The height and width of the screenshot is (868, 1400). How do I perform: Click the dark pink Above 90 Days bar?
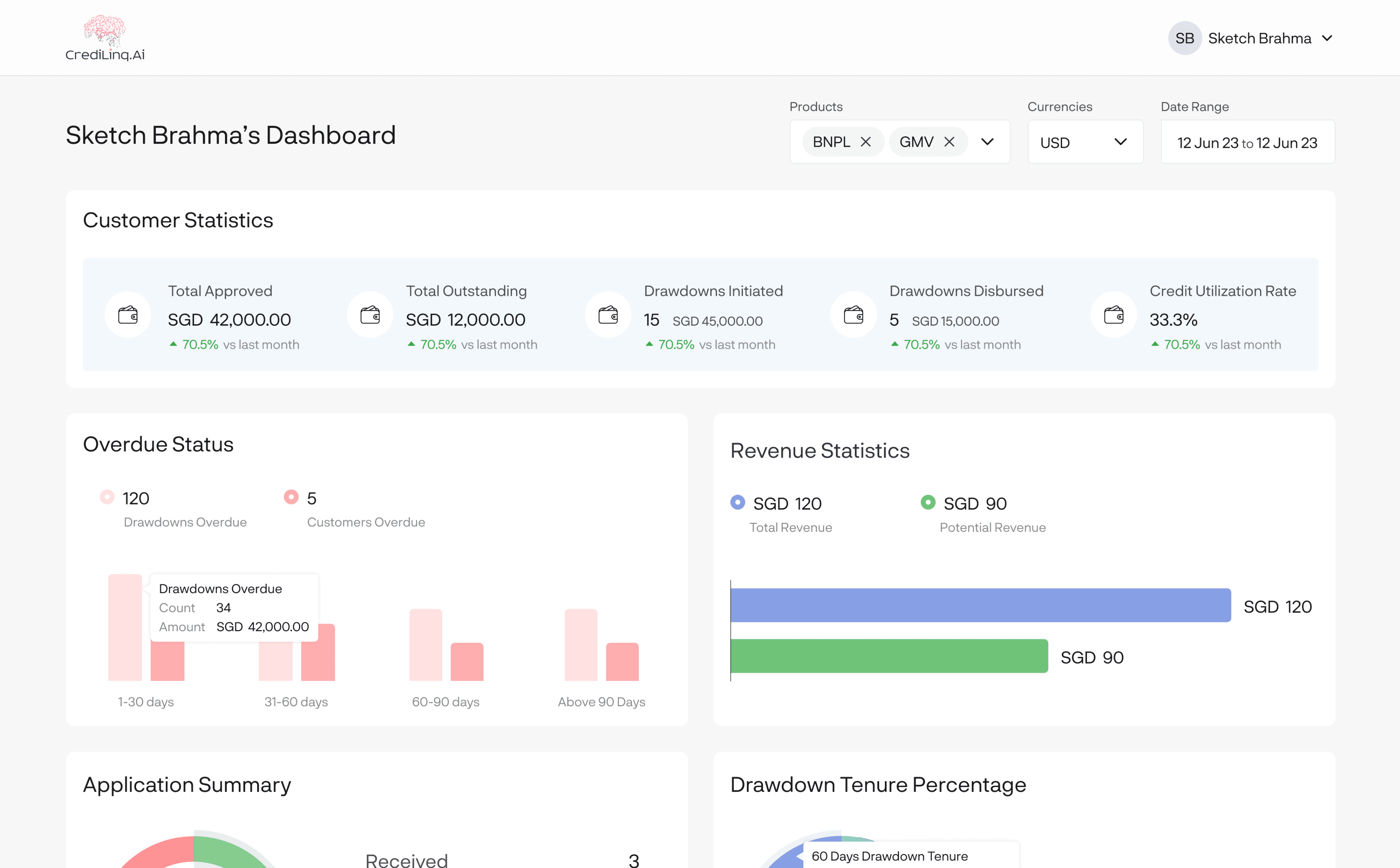tap(622, 662)
